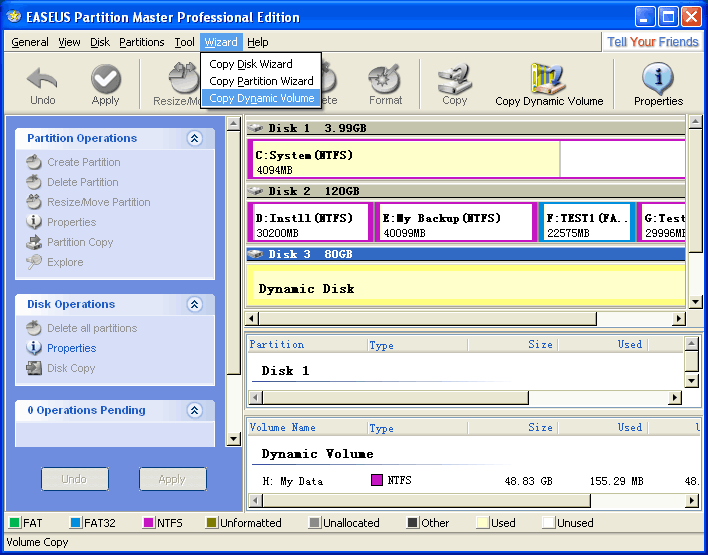
Task: Click the Disk 1 row in the partition list
Action: pos(466,371)
